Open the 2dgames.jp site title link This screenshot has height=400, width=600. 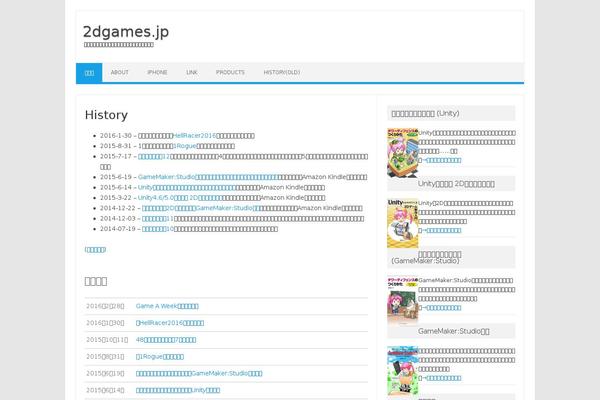(126, 32)
